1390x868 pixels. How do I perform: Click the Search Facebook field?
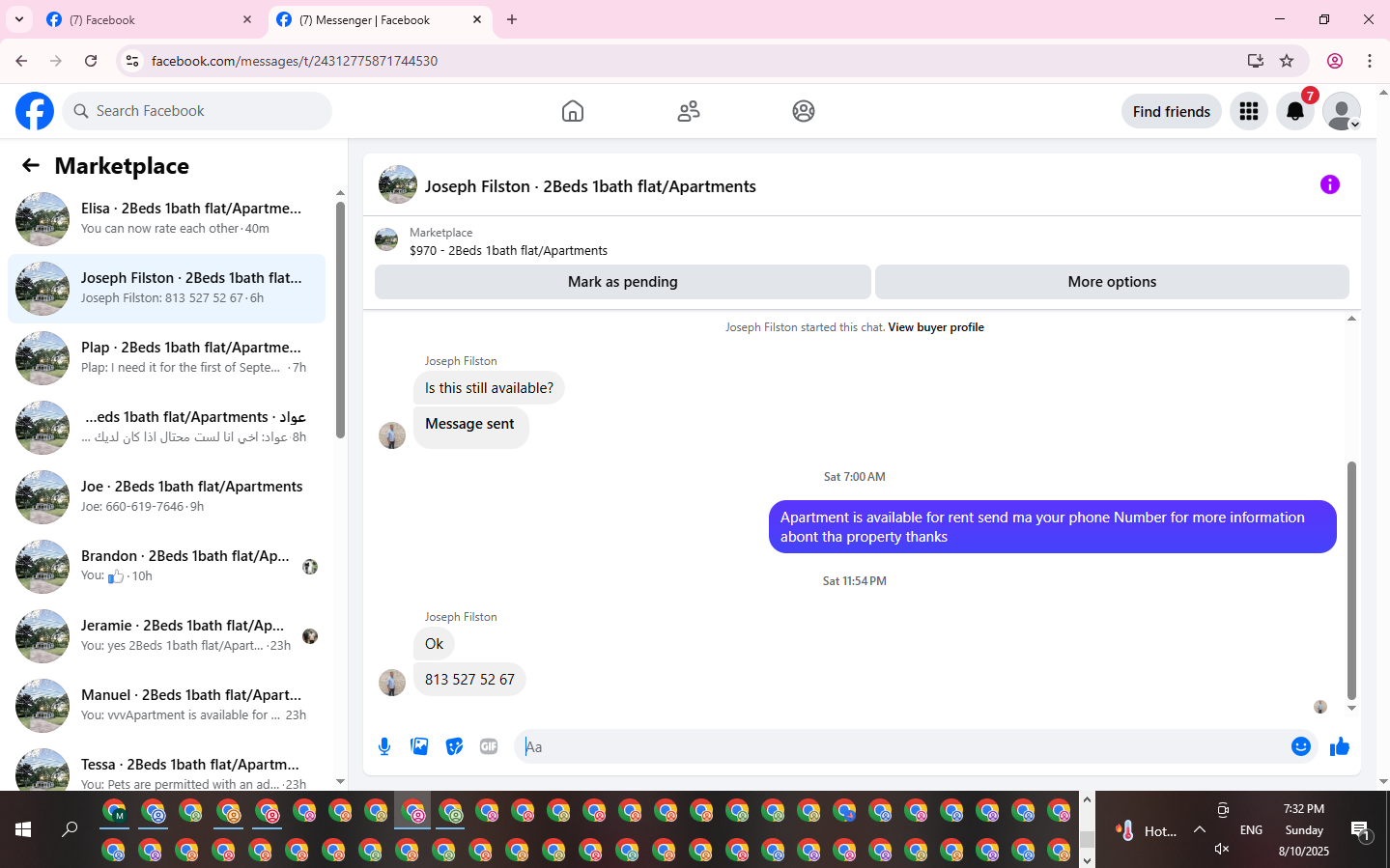point(197,111)
